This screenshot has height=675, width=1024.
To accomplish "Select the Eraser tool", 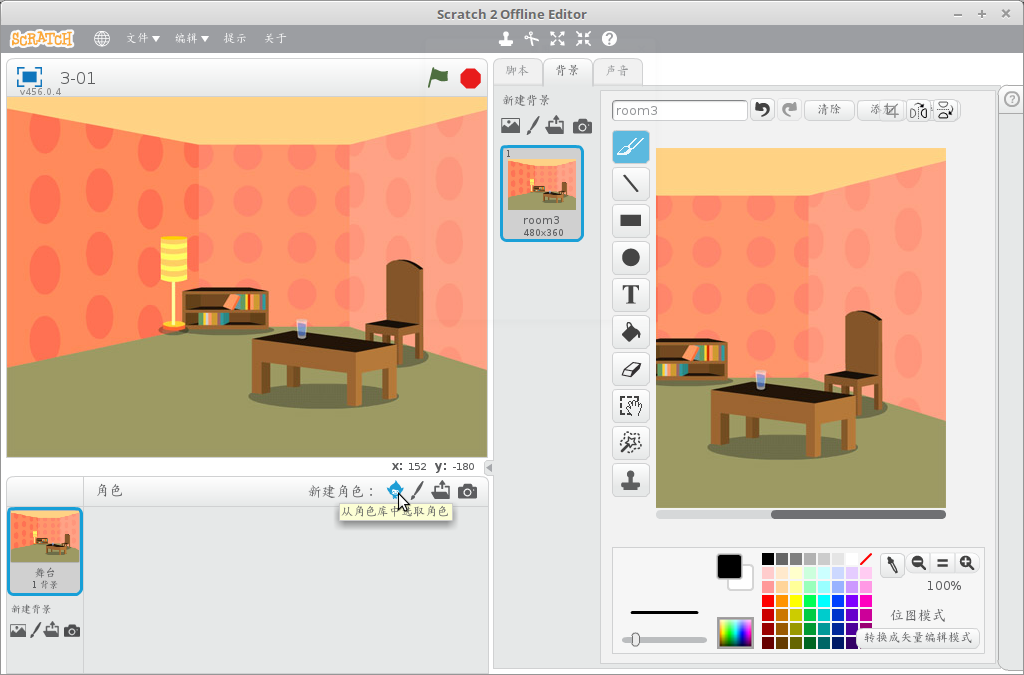I will tap(630, 369).
